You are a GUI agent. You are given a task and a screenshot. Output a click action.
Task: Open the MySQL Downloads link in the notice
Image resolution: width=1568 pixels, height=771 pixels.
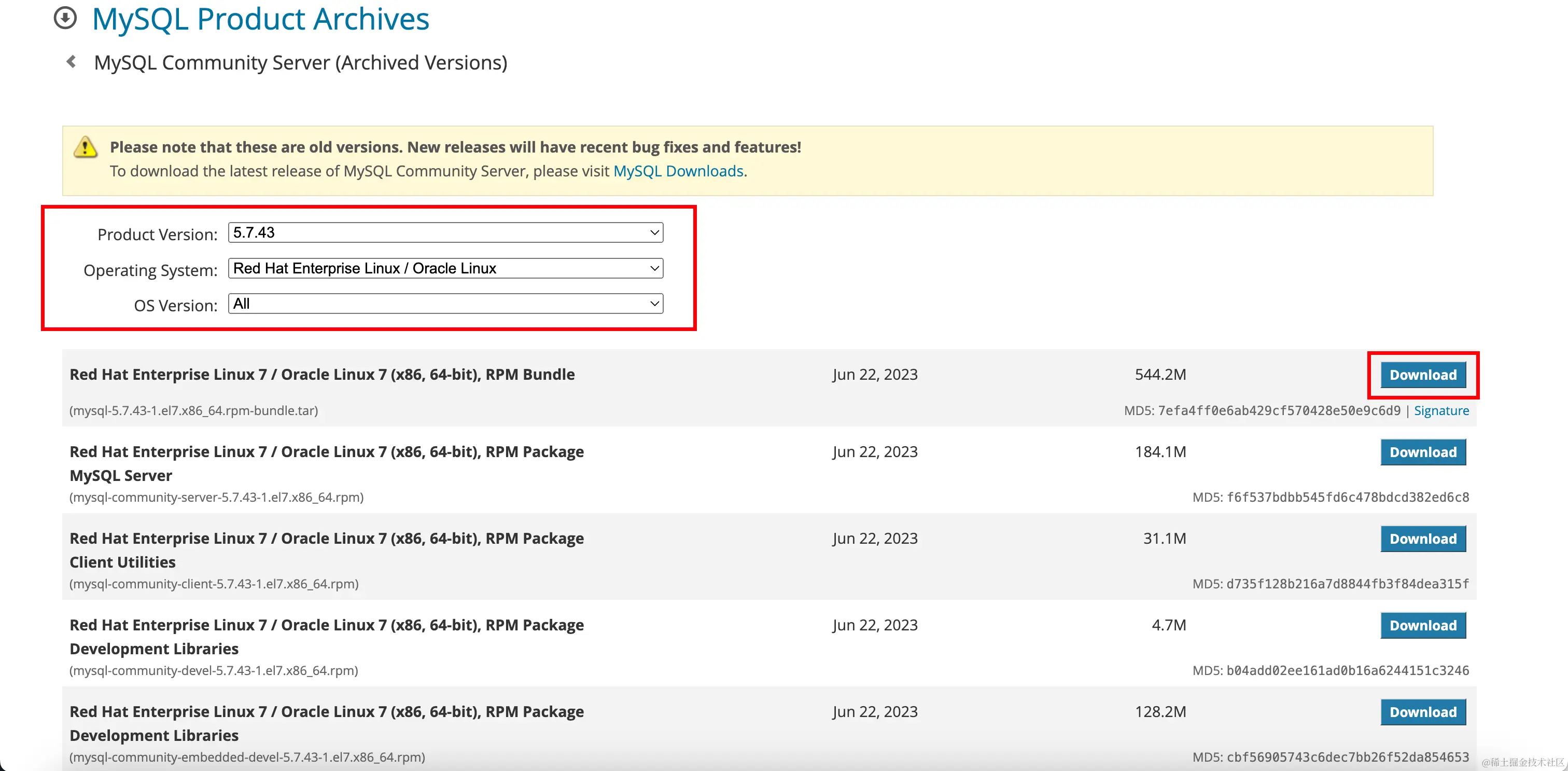click(x=678, y=171)
